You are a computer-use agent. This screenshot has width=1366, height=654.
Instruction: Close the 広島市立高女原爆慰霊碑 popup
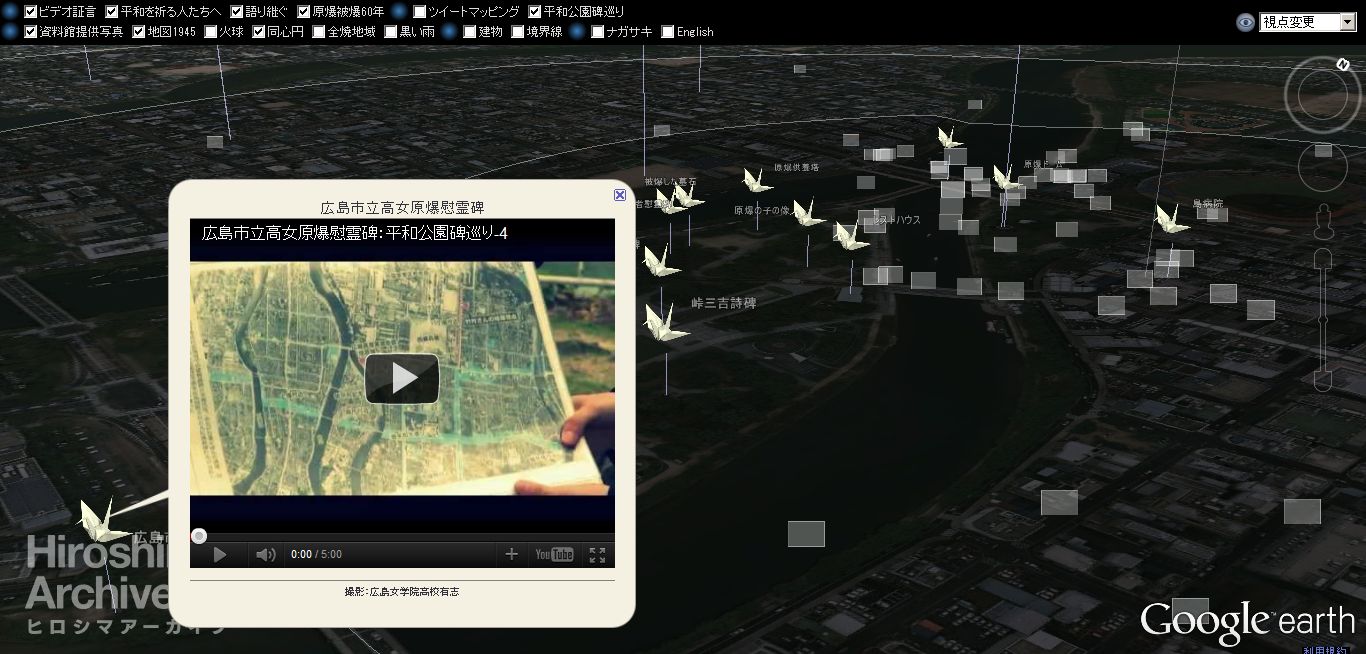620,195
